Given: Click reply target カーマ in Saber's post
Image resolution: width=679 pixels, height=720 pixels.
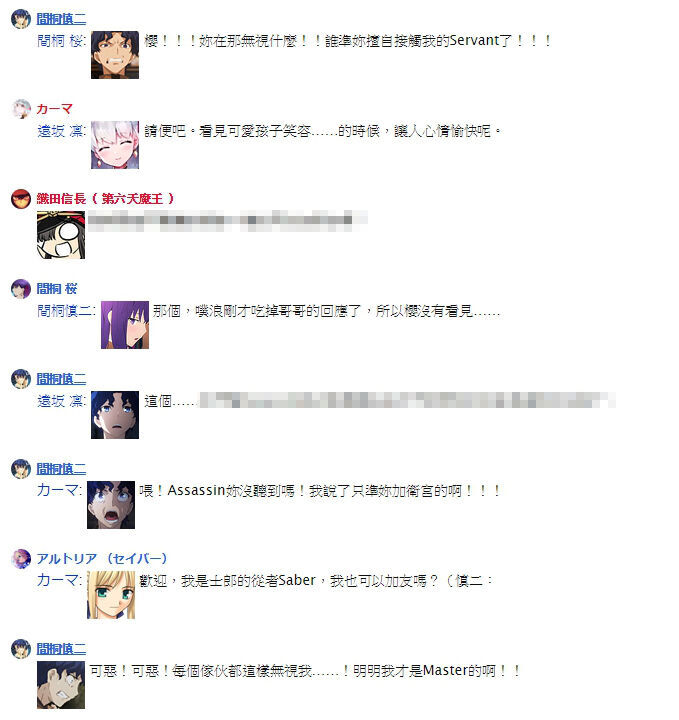Looking at the screenshot, I should point(60,581).
